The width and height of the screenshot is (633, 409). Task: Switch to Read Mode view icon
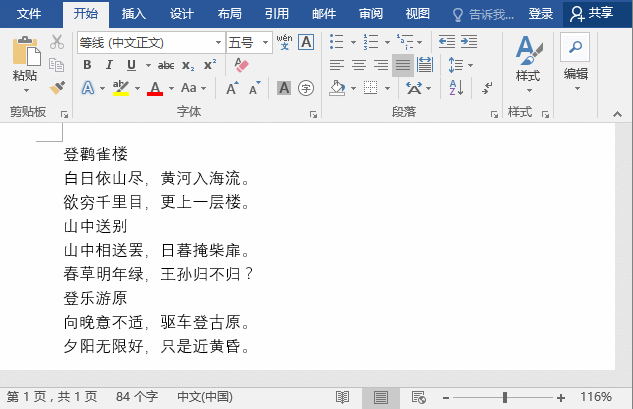342,397
